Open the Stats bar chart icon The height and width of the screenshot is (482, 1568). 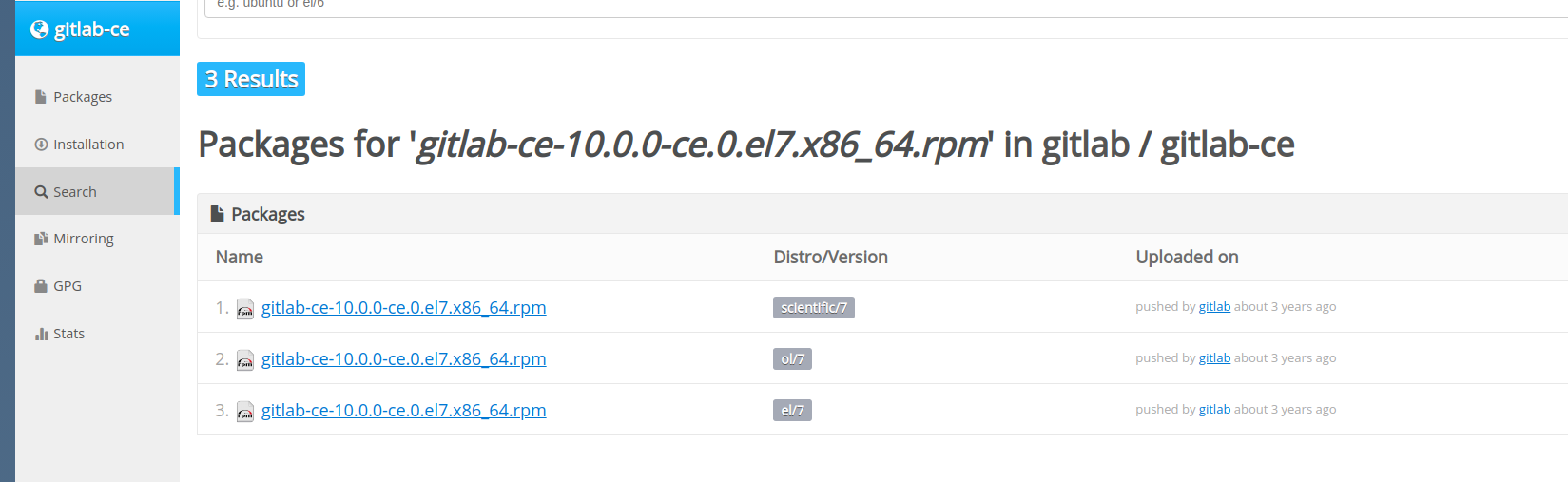(x=41, y=334)
